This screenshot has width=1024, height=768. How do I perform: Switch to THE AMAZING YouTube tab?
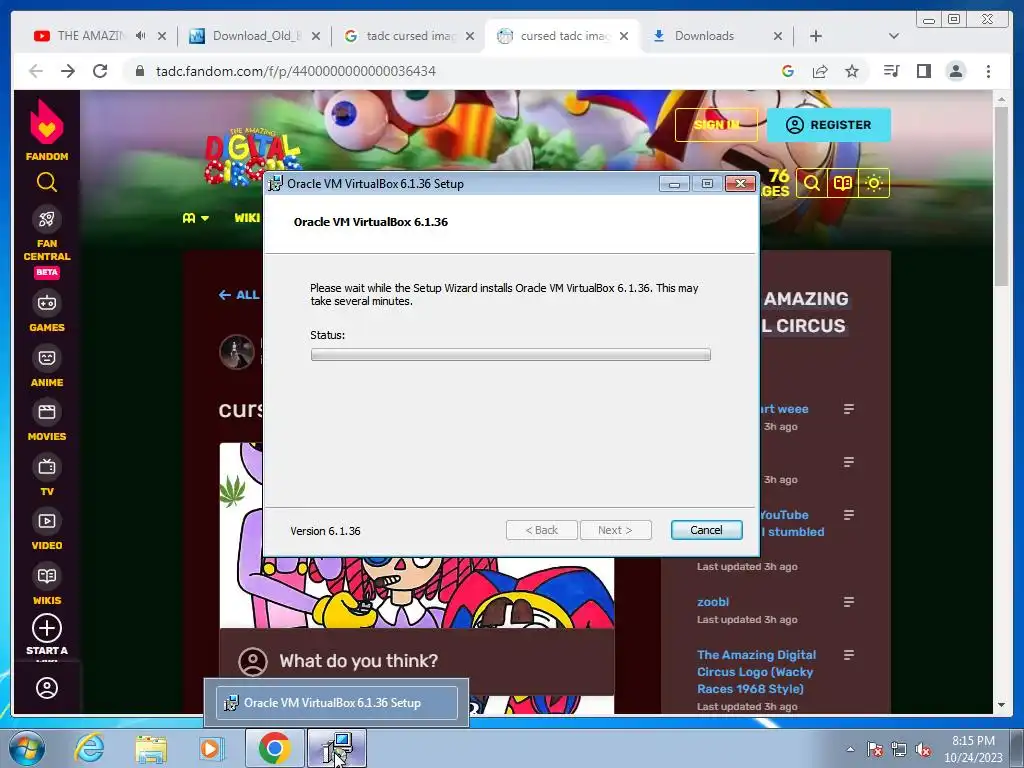(89, 36)
